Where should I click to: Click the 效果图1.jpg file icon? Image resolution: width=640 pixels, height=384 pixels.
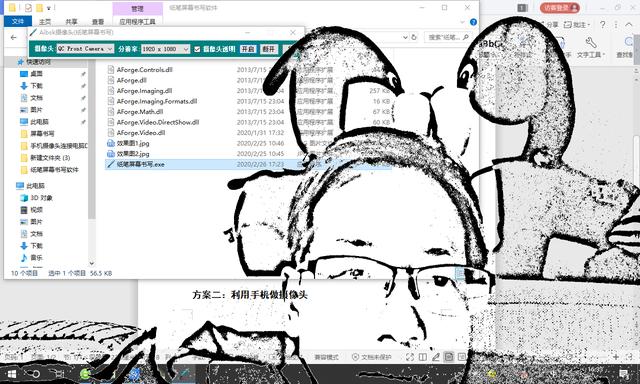point(111,143)
